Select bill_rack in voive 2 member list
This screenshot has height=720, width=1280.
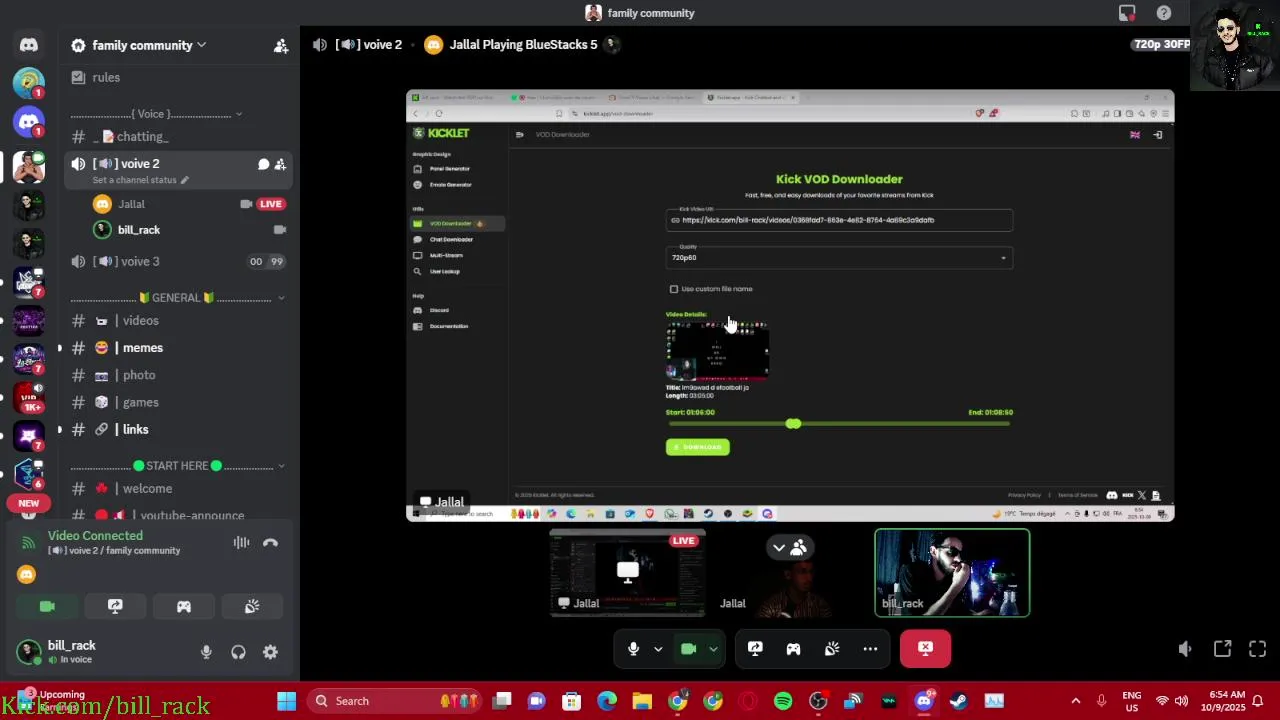click(189, 230)
